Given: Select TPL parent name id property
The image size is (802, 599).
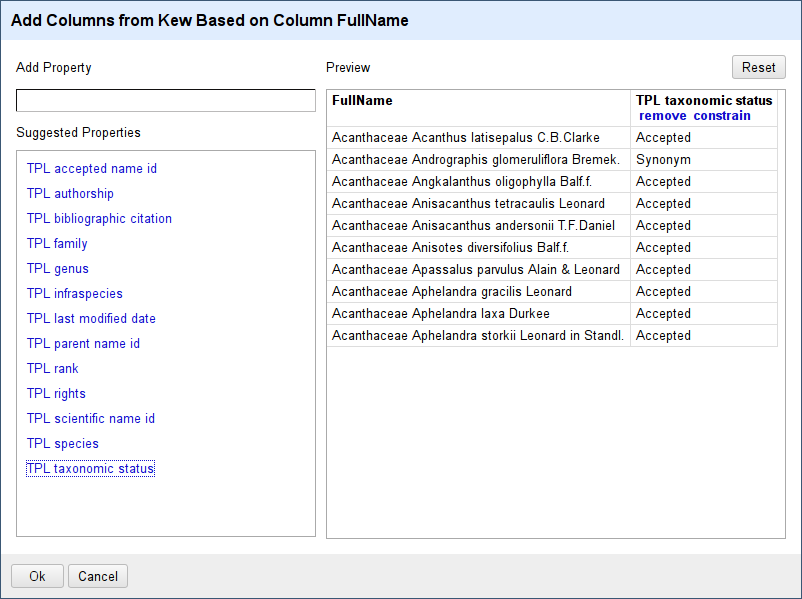Looking at the screenshot, I should (83, 343).
